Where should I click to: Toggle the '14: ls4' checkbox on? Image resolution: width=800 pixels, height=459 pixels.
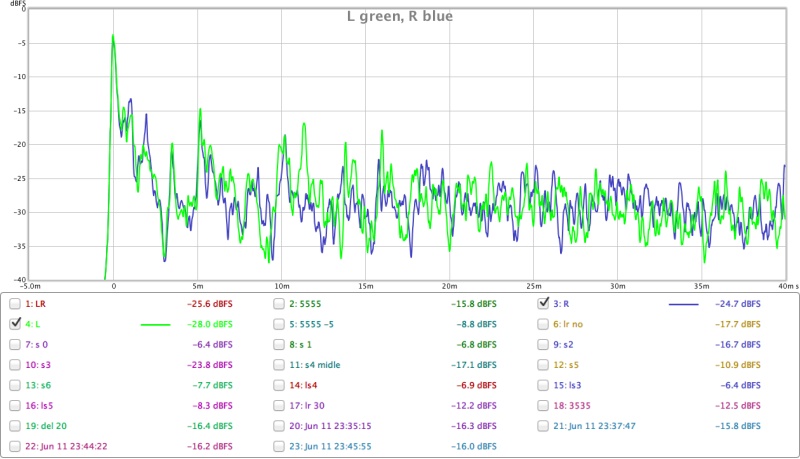[x=279, y=385]
